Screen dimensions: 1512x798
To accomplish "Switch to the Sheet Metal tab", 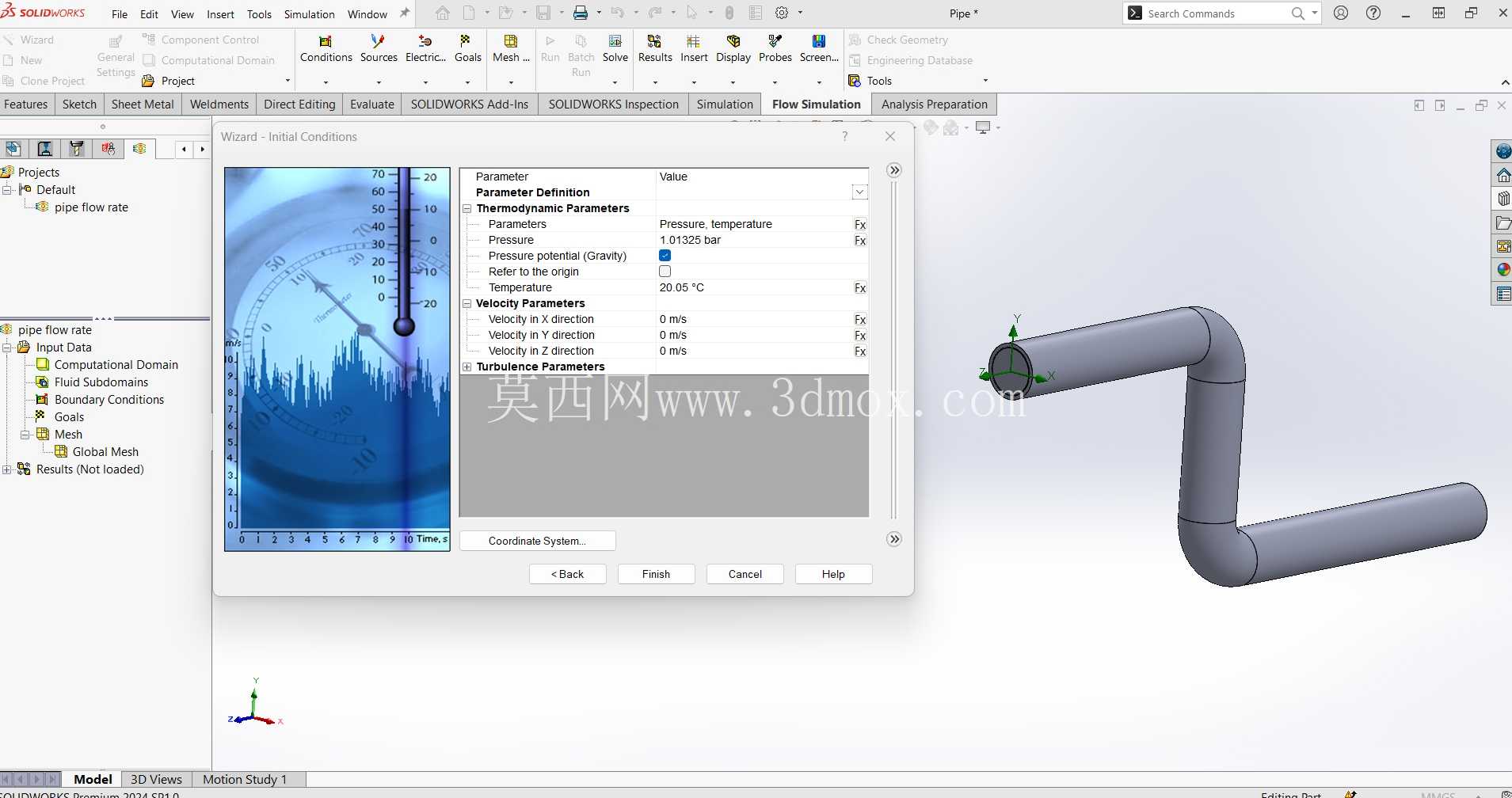I will pyautogui.click(x=143, y=104).
